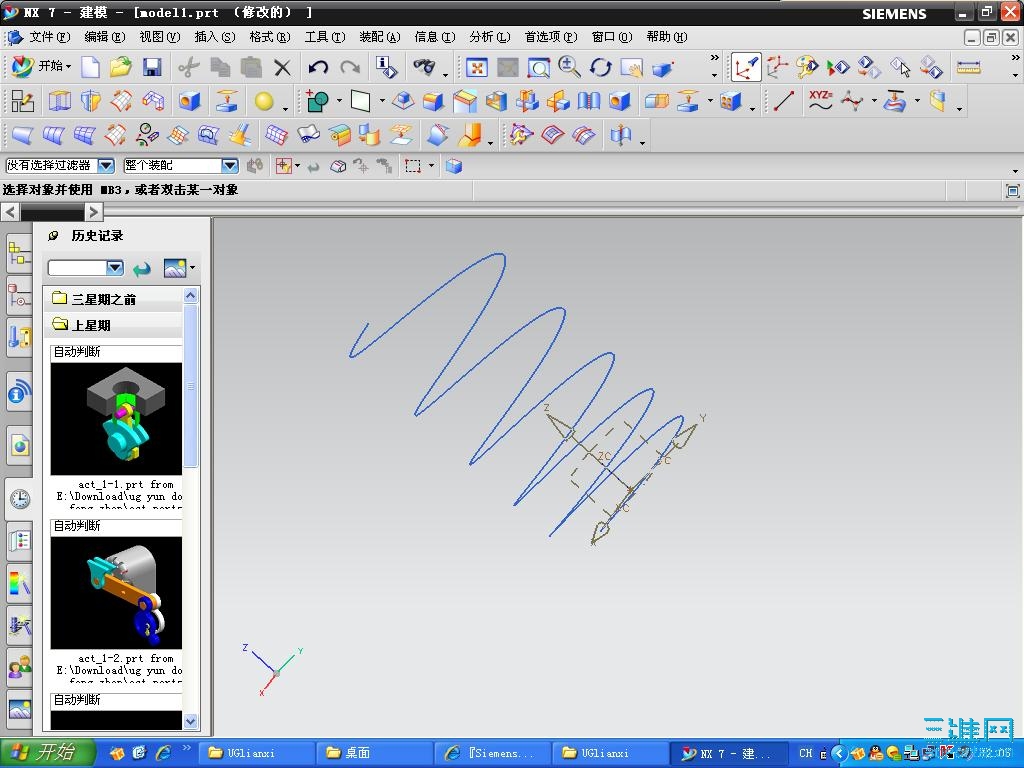Click the pin icon beside 历史记录
The image size is (1024, 768).
[x=54, y=236]
